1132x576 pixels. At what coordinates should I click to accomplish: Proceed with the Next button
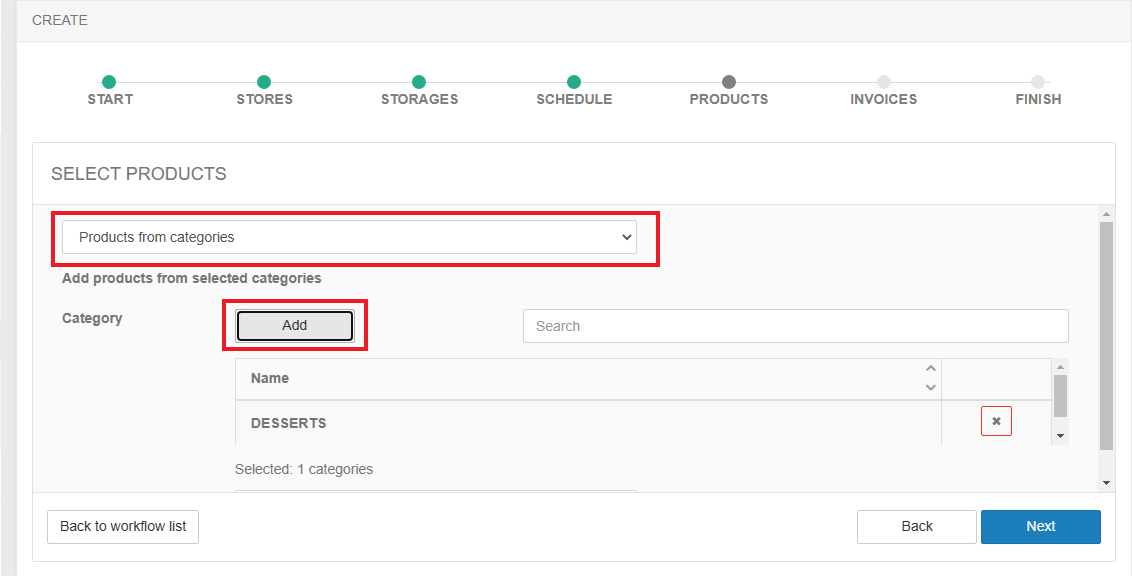click(x=1040, y=526)
